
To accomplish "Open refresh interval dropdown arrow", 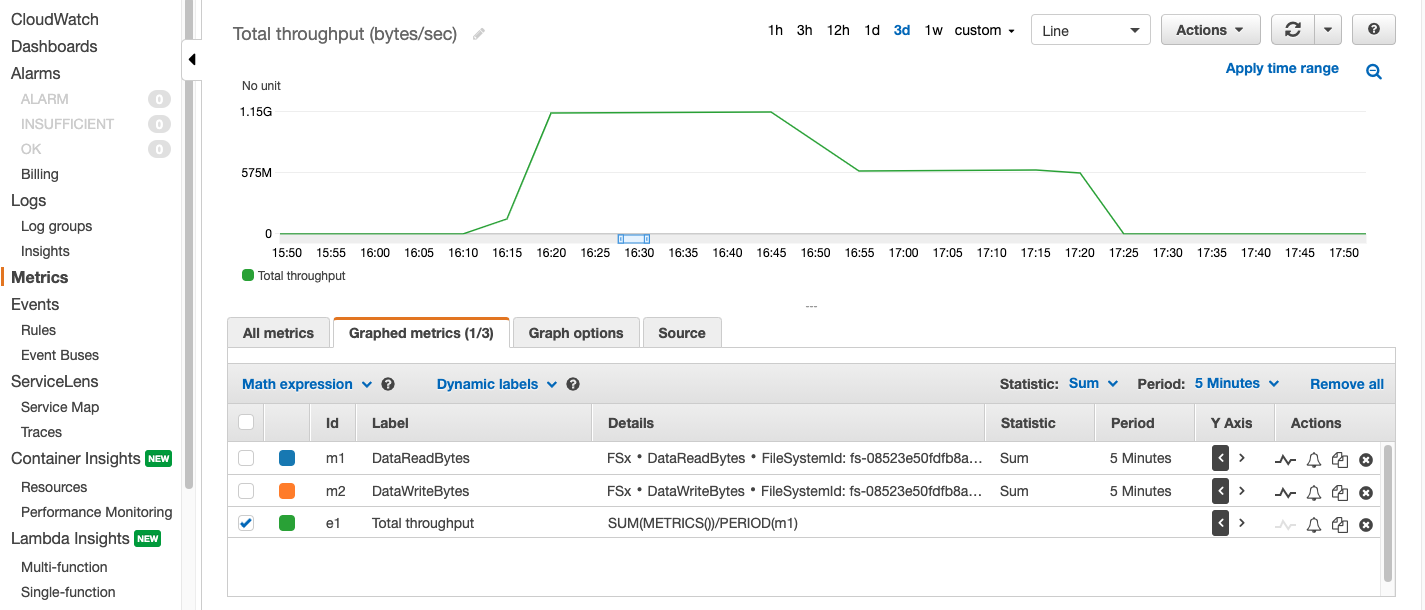I will point(1327,30).
